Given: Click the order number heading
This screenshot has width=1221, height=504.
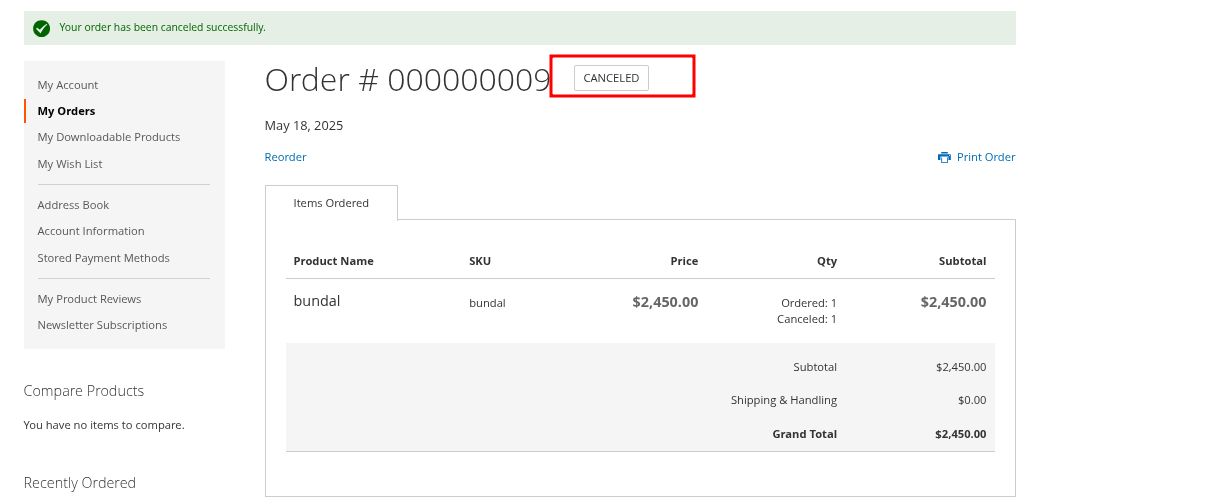Looking at the screenshot, I should coord(407,80).
